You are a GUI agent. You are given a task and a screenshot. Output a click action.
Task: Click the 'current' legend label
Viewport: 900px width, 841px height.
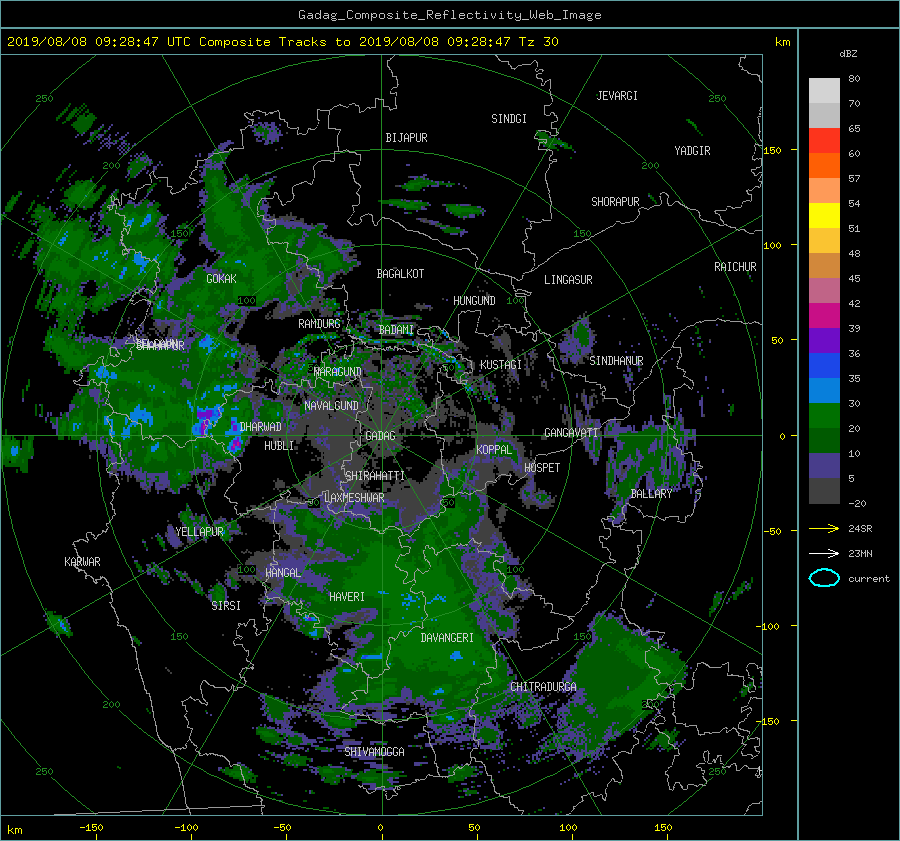[868, 579]
